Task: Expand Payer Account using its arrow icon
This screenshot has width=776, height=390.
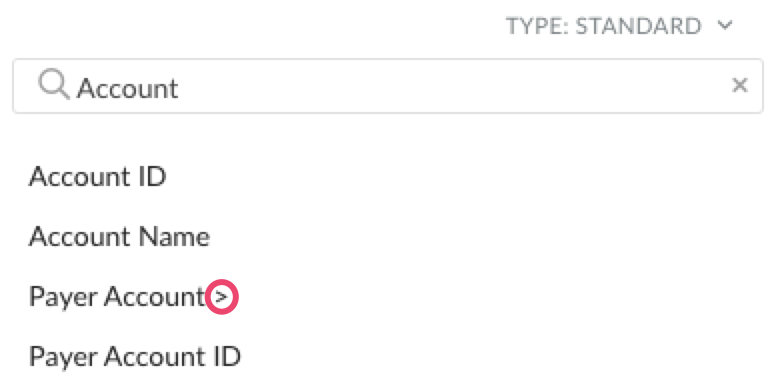Action: click(222, 297)
